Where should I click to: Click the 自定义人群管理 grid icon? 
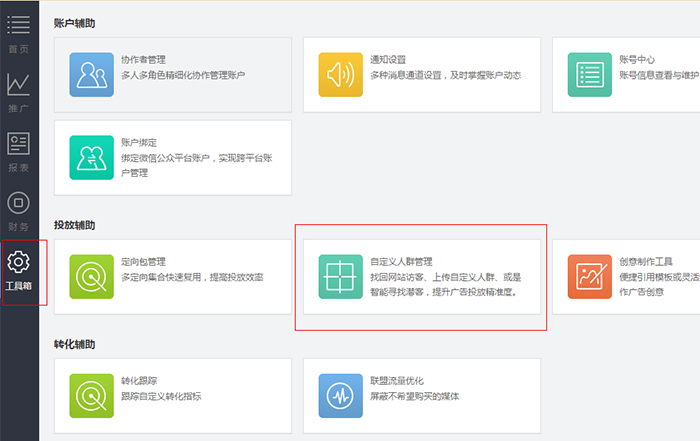click(341, 277)
